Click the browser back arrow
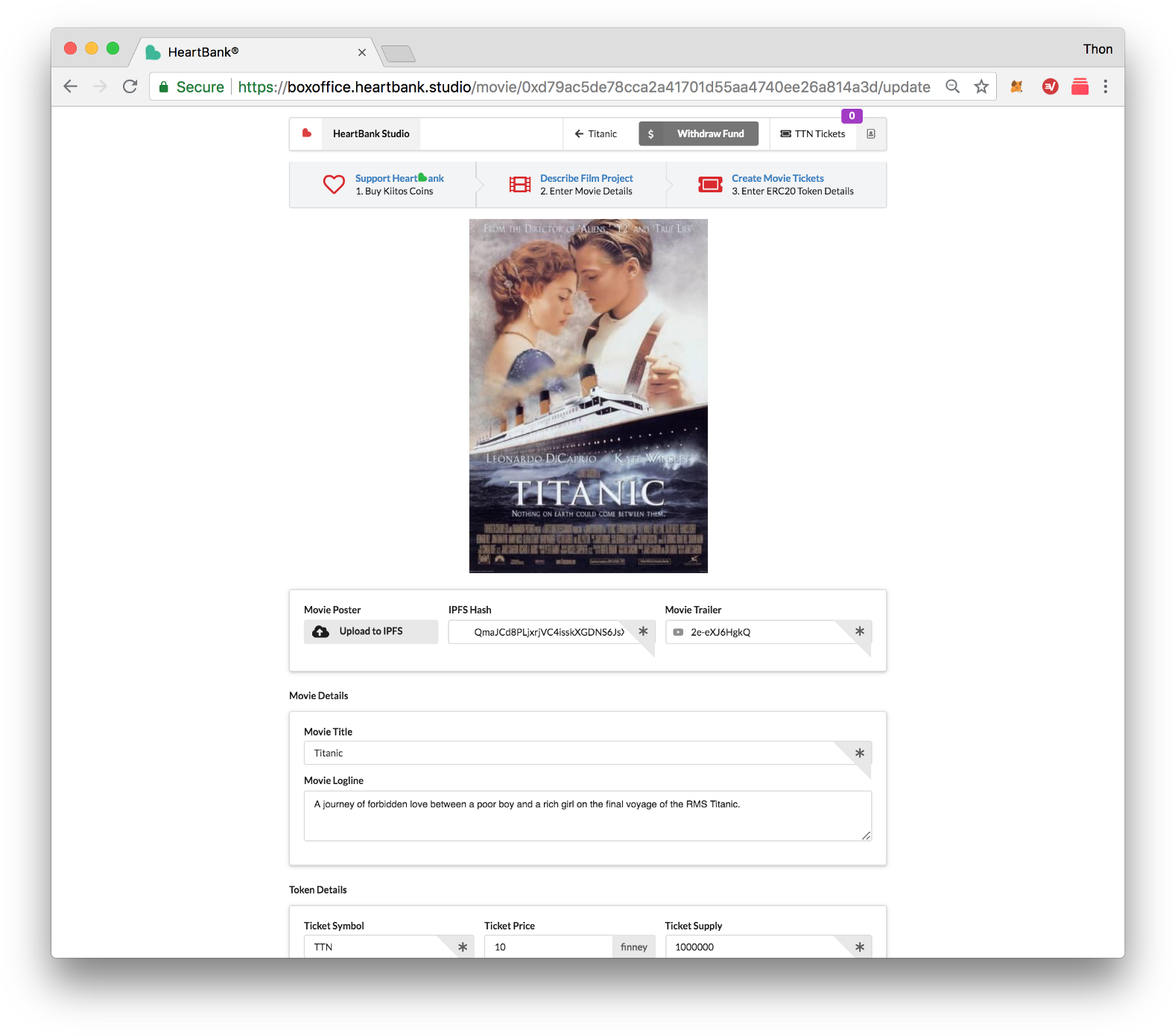This screenshot has height=1036, width=1175. [71, 86]
